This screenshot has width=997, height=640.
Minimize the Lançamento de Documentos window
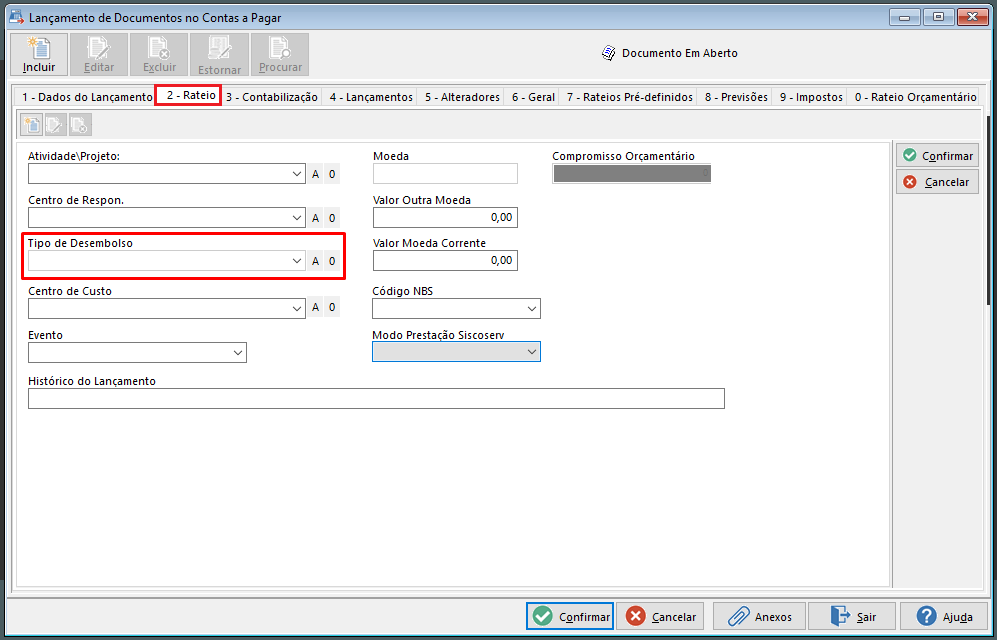(x=905, y=17)
